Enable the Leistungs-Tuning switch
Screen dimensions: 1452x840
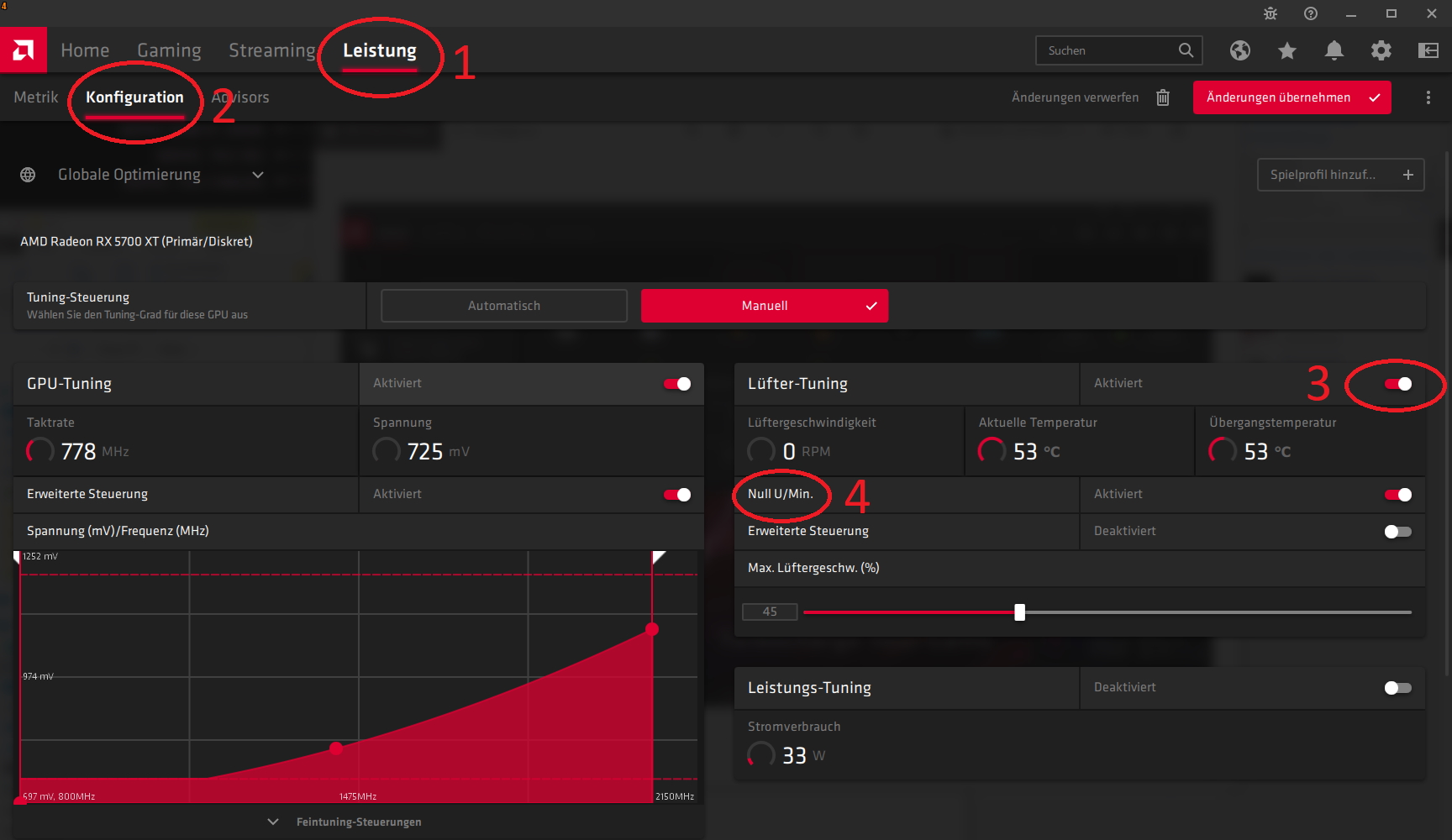[1398, 688]
